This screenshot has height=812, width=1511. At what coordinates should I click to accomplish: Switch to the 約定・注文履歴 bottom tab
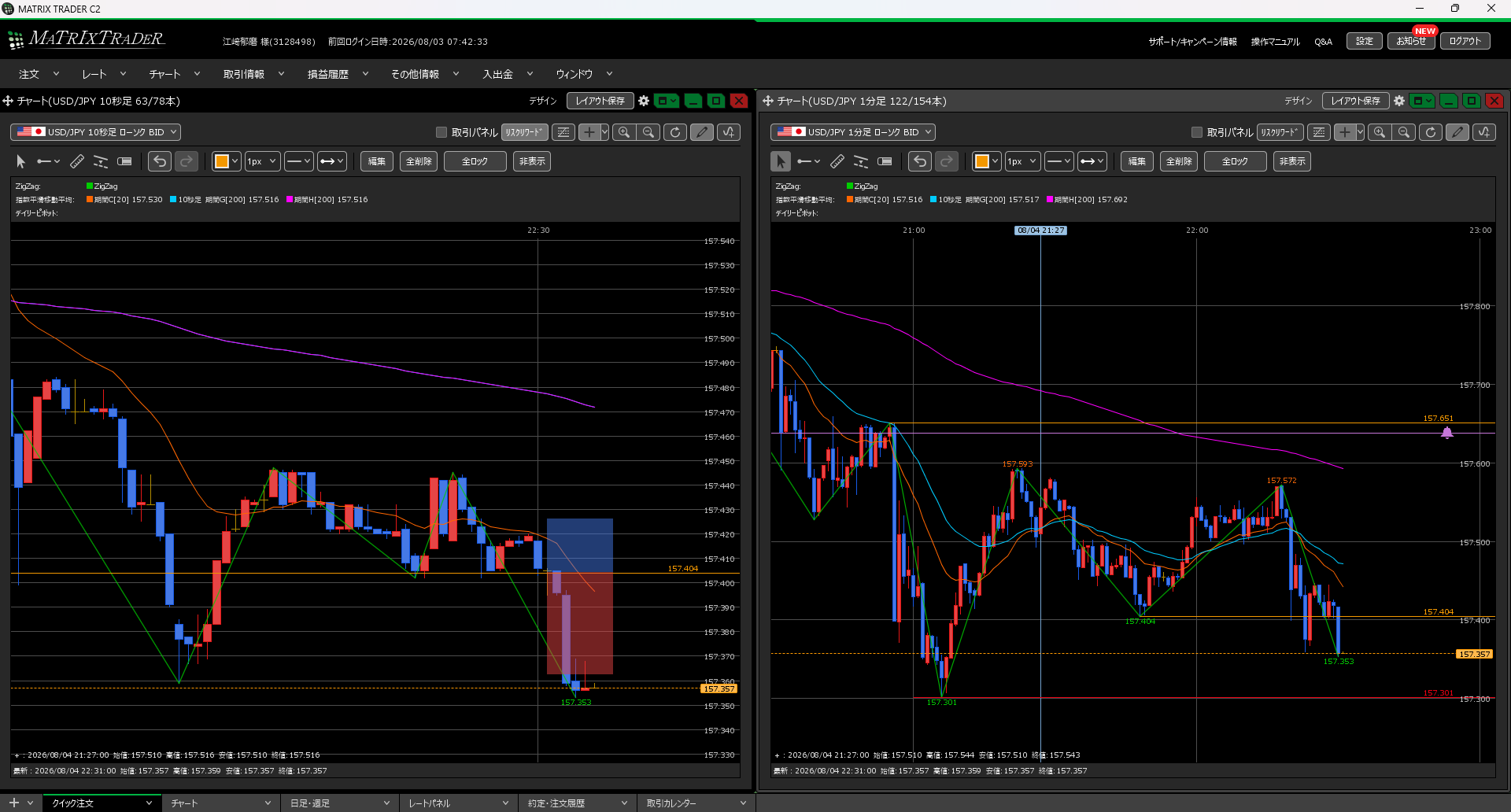pos(578,803)
